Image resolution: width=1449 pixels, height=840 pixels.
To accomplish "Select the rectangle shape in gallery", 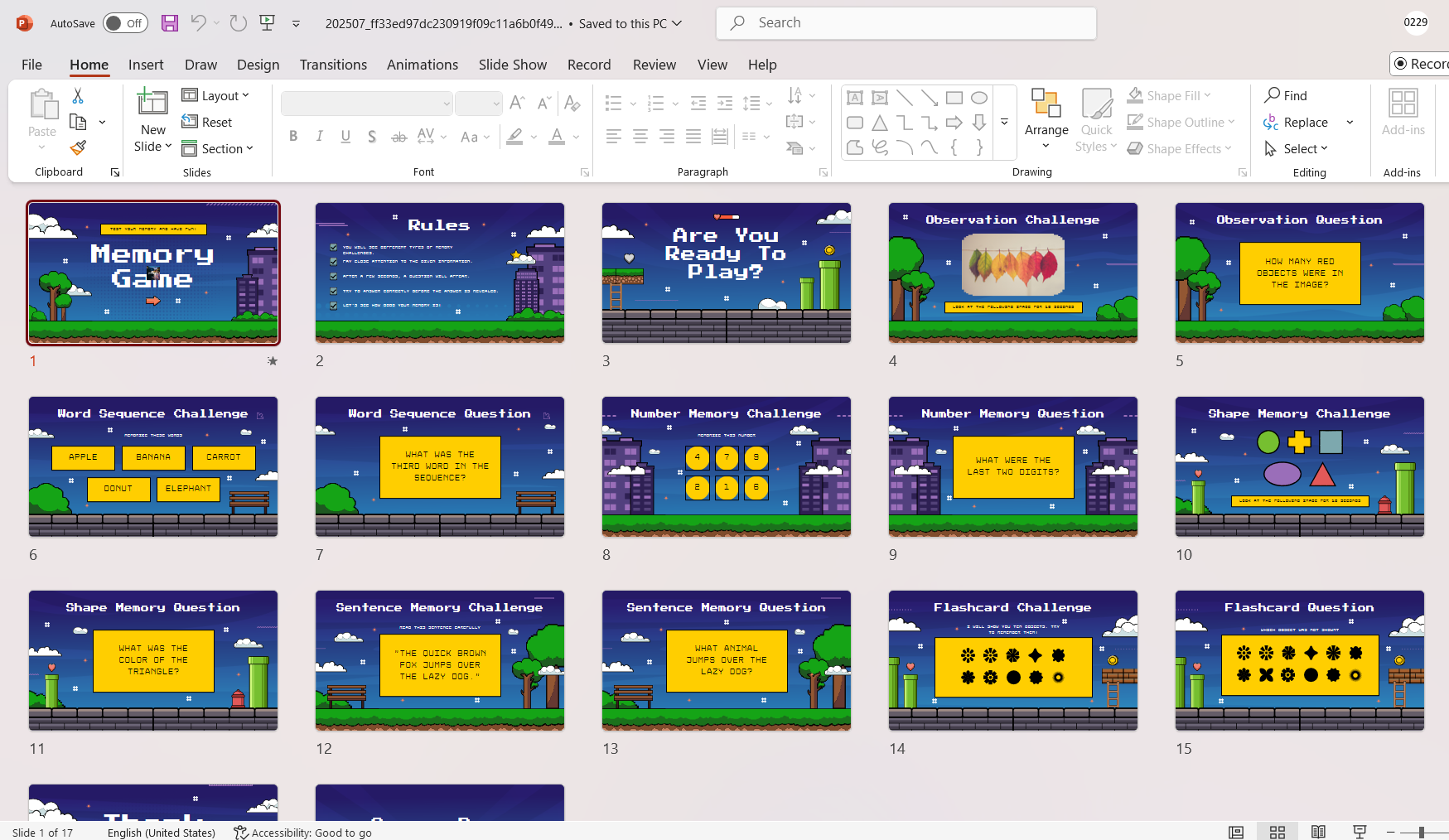I will pos(954,98).
